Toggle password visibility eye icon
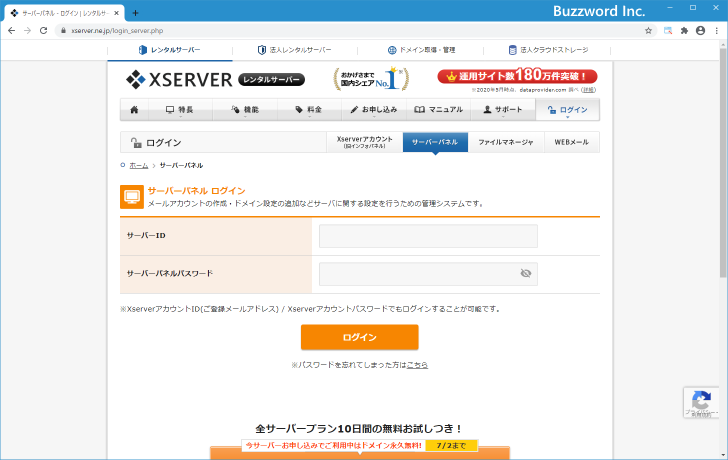 [x=526, y=273]
